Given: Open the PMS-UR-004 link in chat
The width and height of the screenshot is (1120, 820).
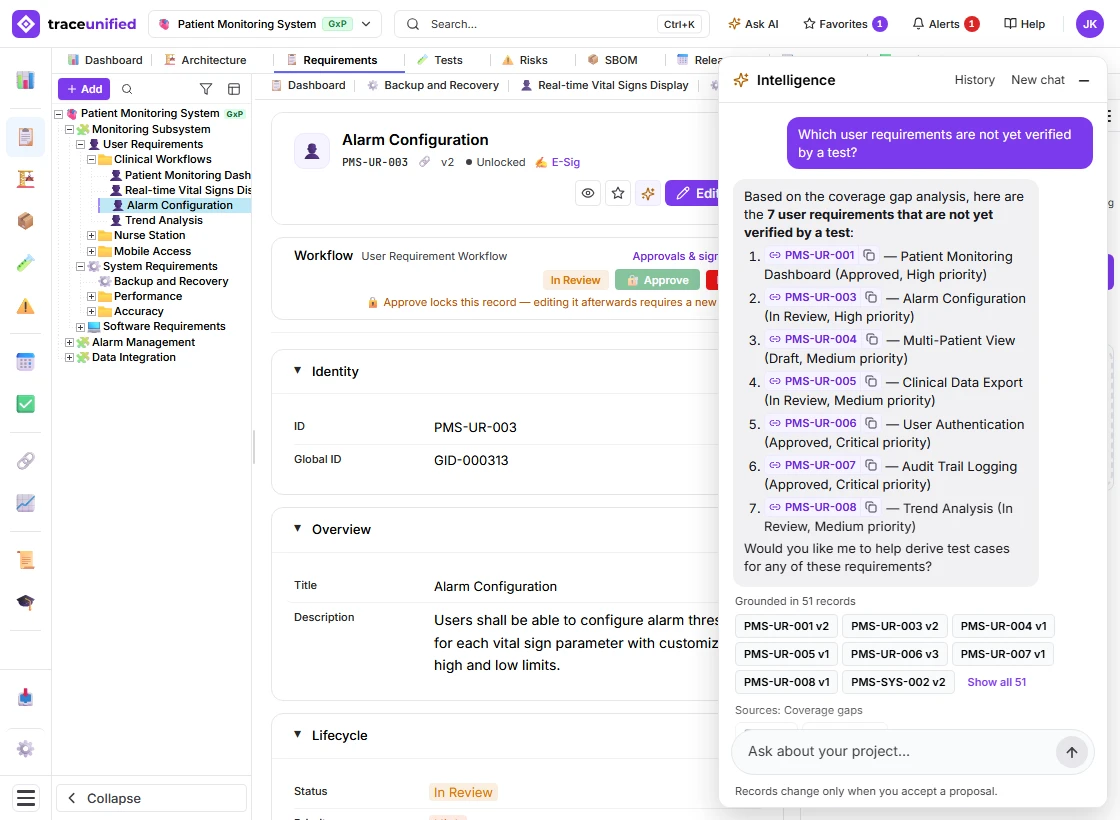Looking at the screenshot, I should 812,339.
